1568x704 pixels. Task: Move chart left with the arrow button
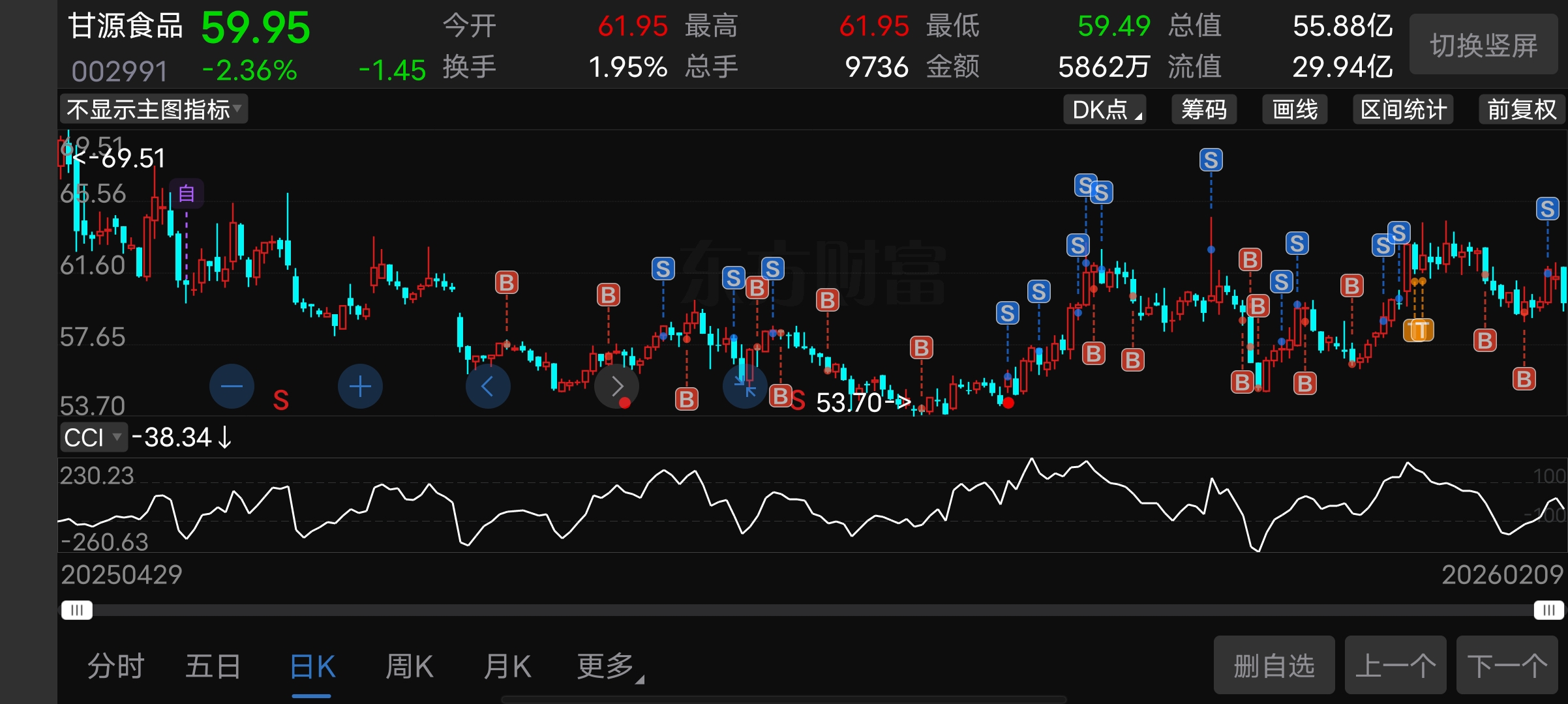tap(488, 387)
